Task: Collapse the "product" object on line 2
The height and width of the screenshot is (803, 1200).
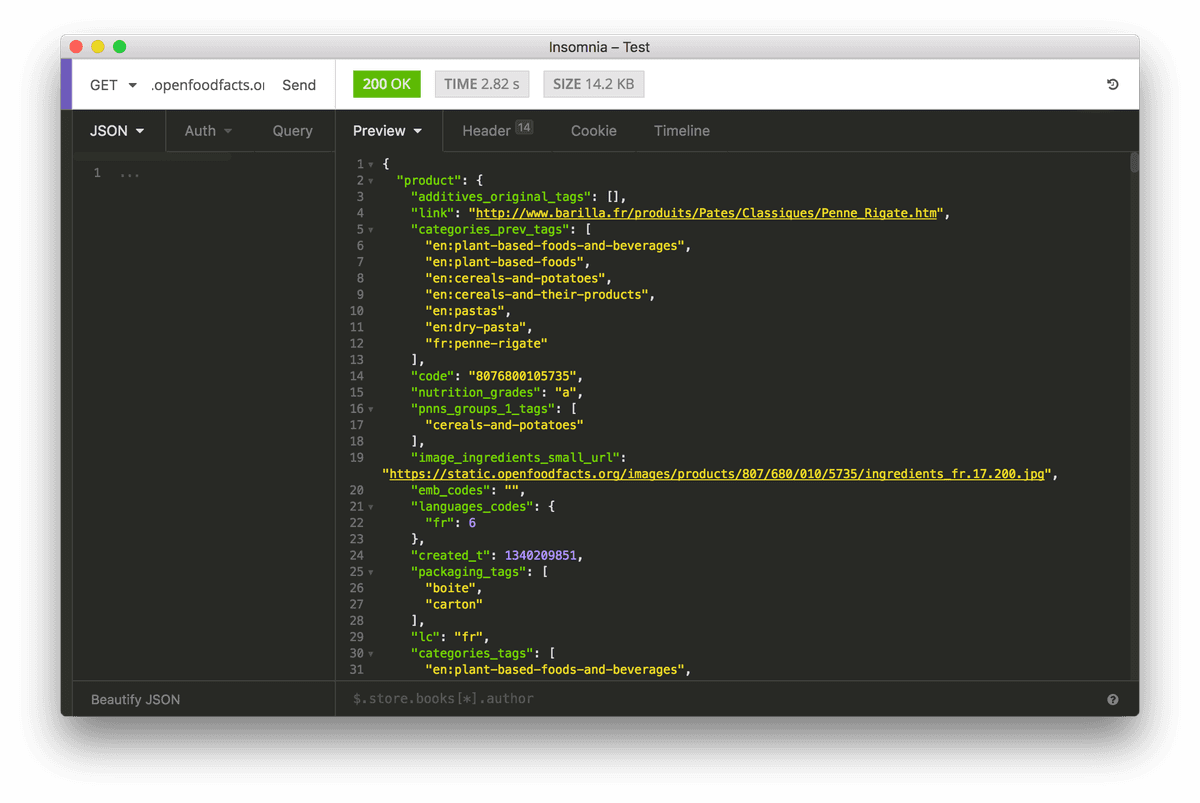Action: point(371,181)
